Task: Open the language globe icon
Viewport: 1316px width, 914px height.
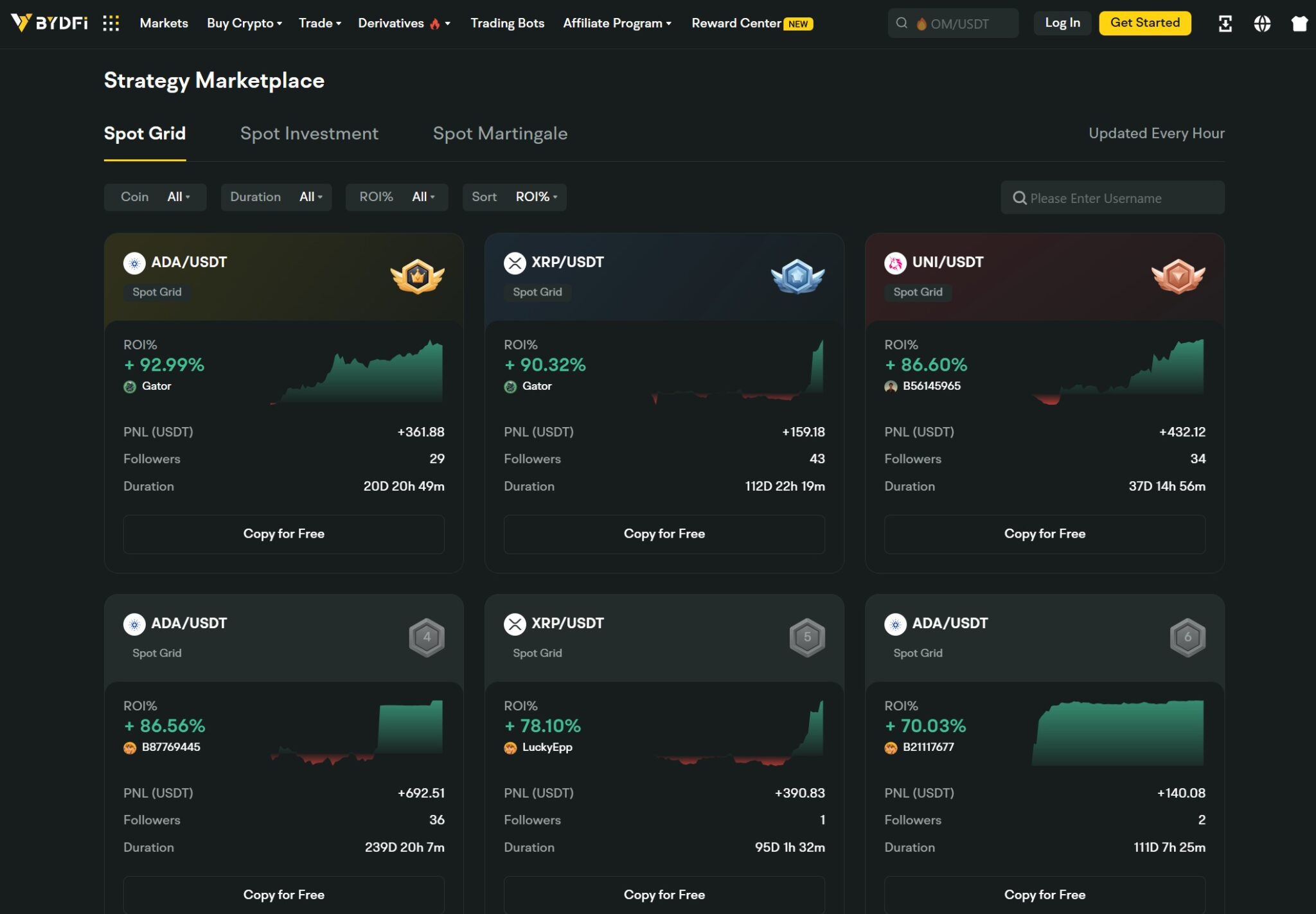Action: coord(1262,24)
